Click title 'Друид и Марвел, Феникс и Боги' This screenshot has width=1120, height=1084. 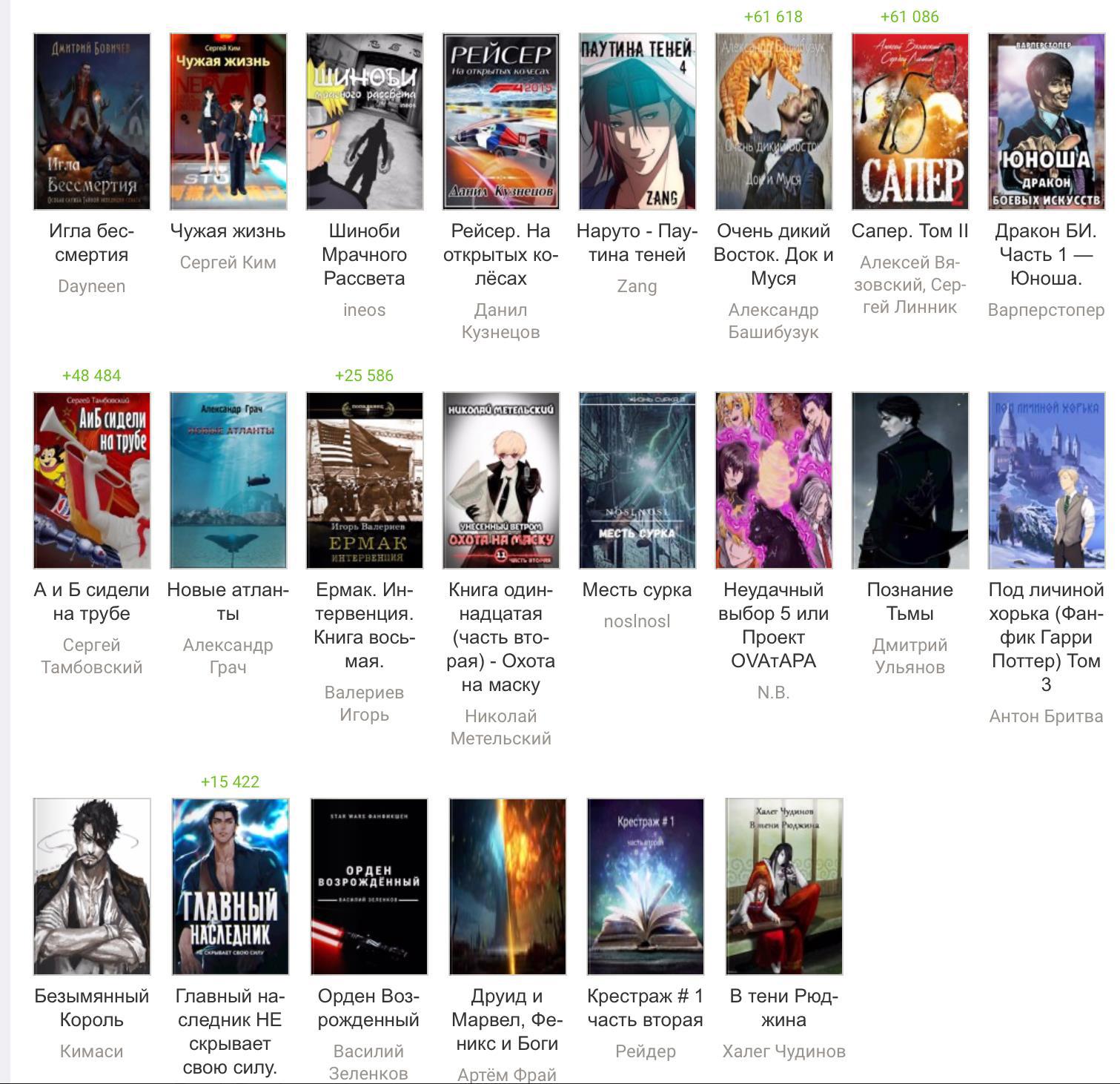pyautogui.click(x=508, y=1019)
